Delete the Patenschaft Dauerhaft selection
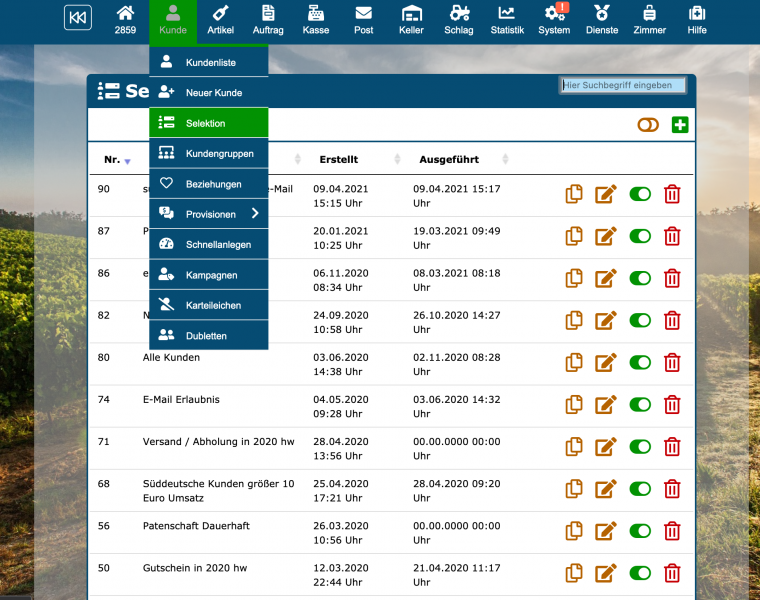760x600 pixels. coord(672,531)
